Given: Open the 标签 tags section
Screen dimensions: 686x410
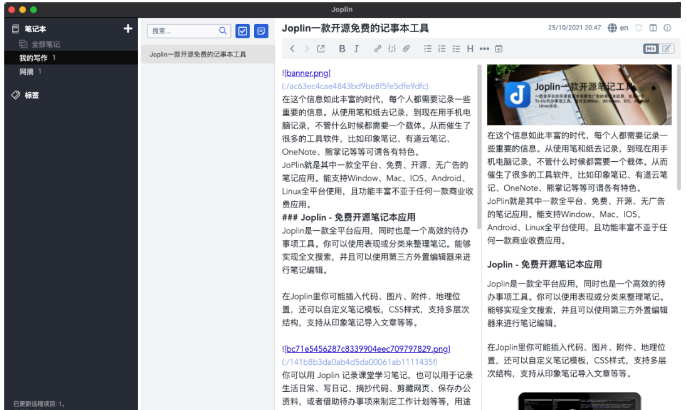Looking at the screenshot, I should click(25, 95).
